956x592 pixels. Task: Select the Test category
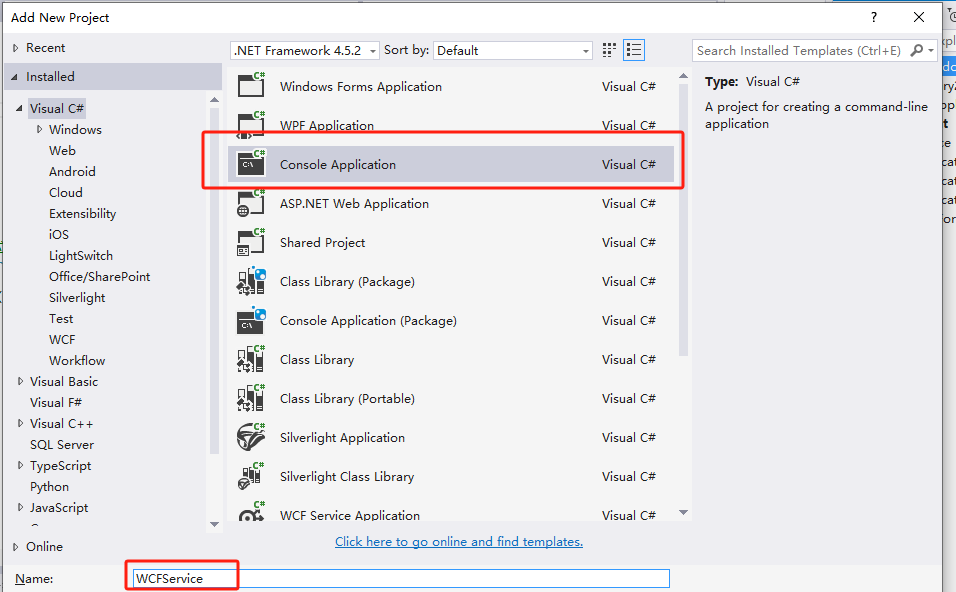coord(61,319)
